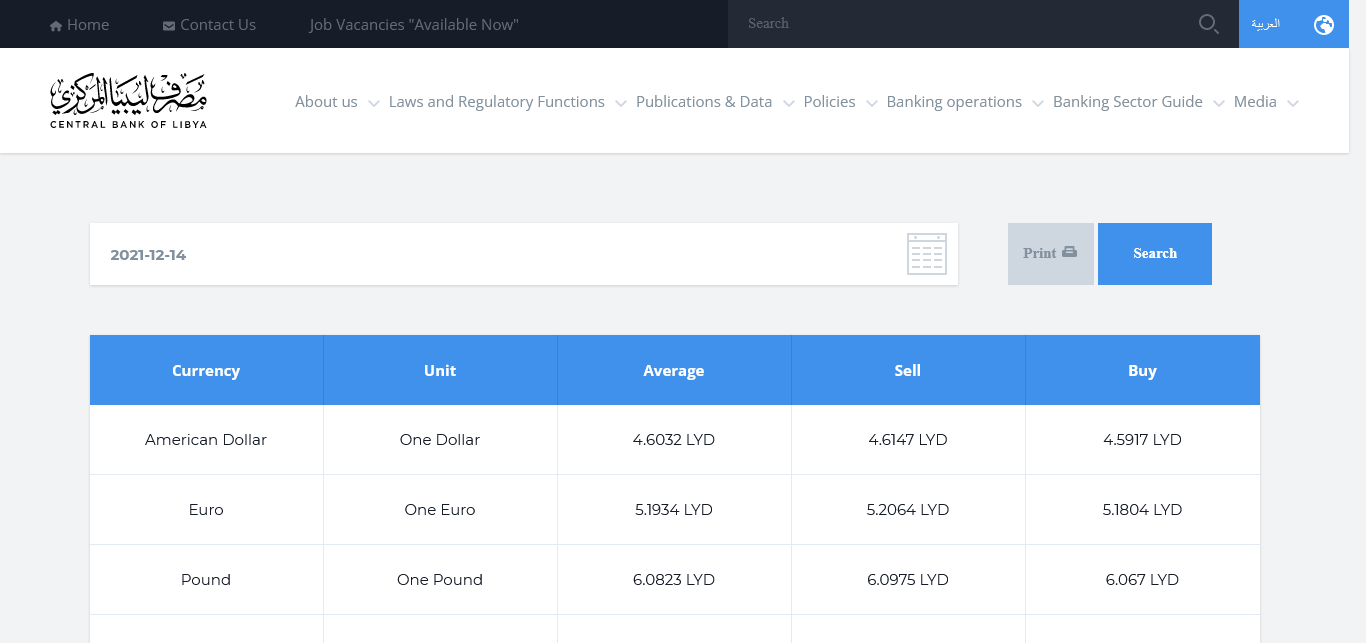Open the Banking Sector Guide menu

(x=1138, y=102)
